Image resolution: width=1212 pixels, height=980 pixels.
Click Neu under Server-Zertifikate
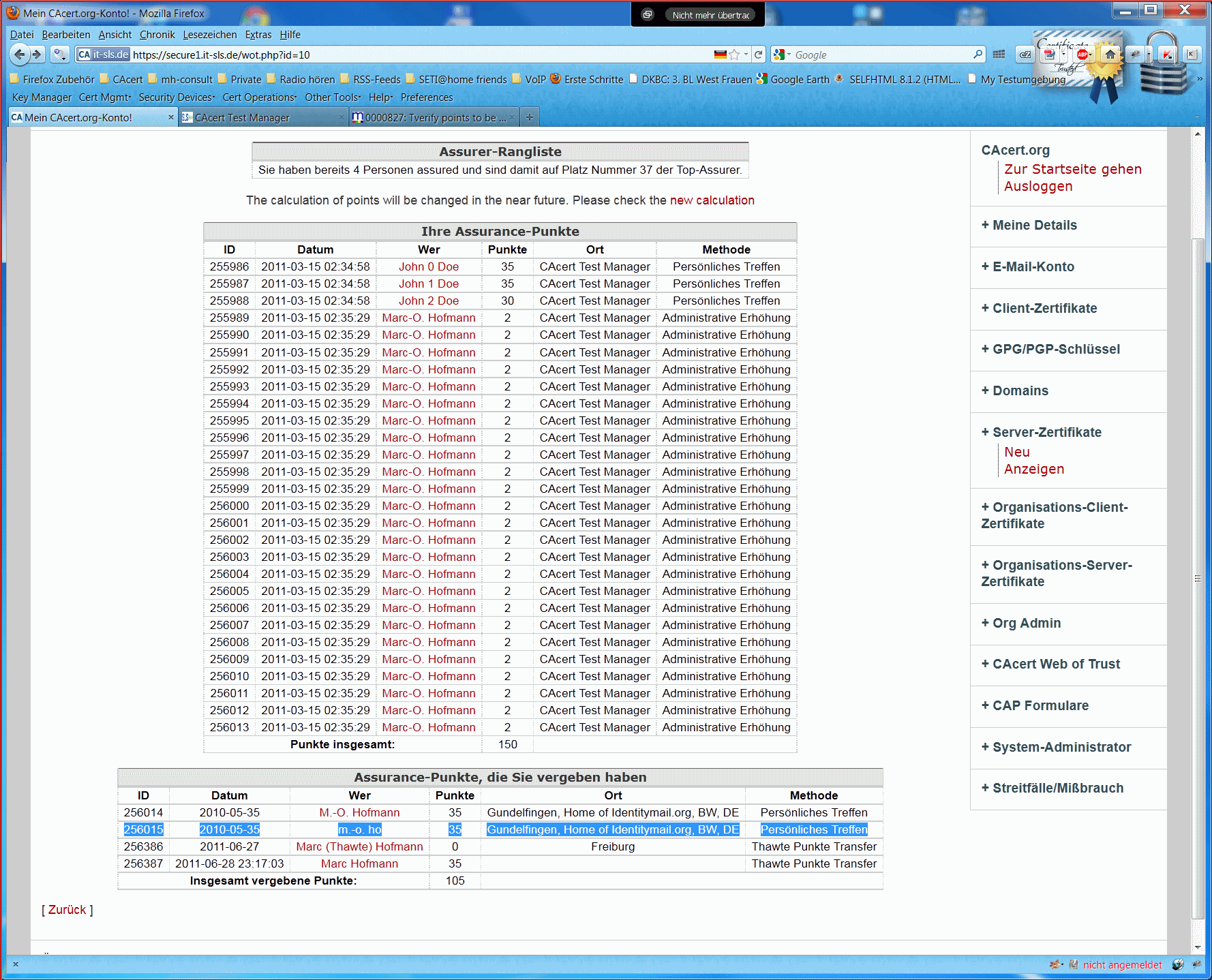(1016, 452)
